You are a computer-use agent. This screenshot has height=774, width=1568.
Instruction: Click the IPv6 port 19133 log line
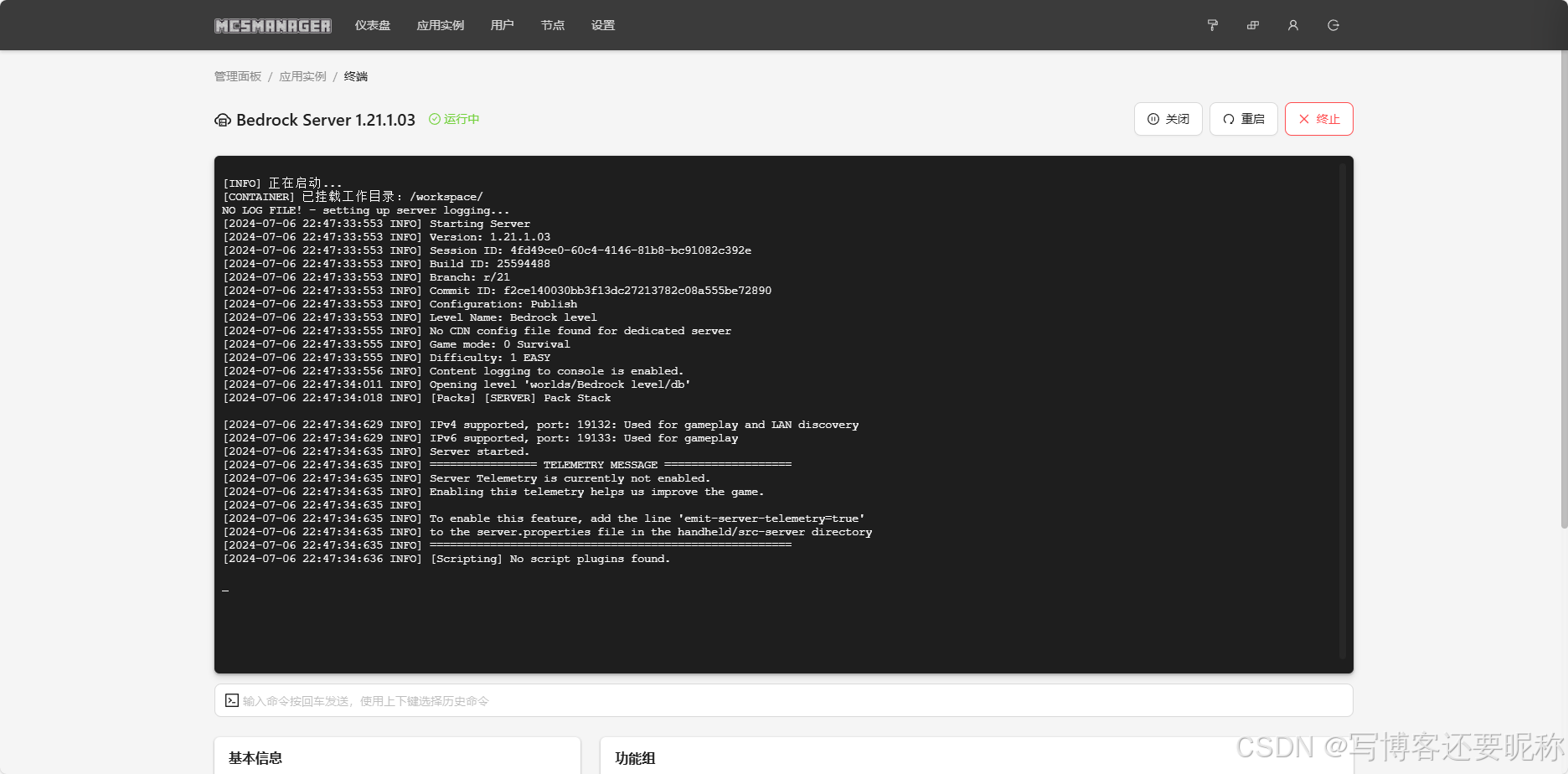tap(480, 438)
